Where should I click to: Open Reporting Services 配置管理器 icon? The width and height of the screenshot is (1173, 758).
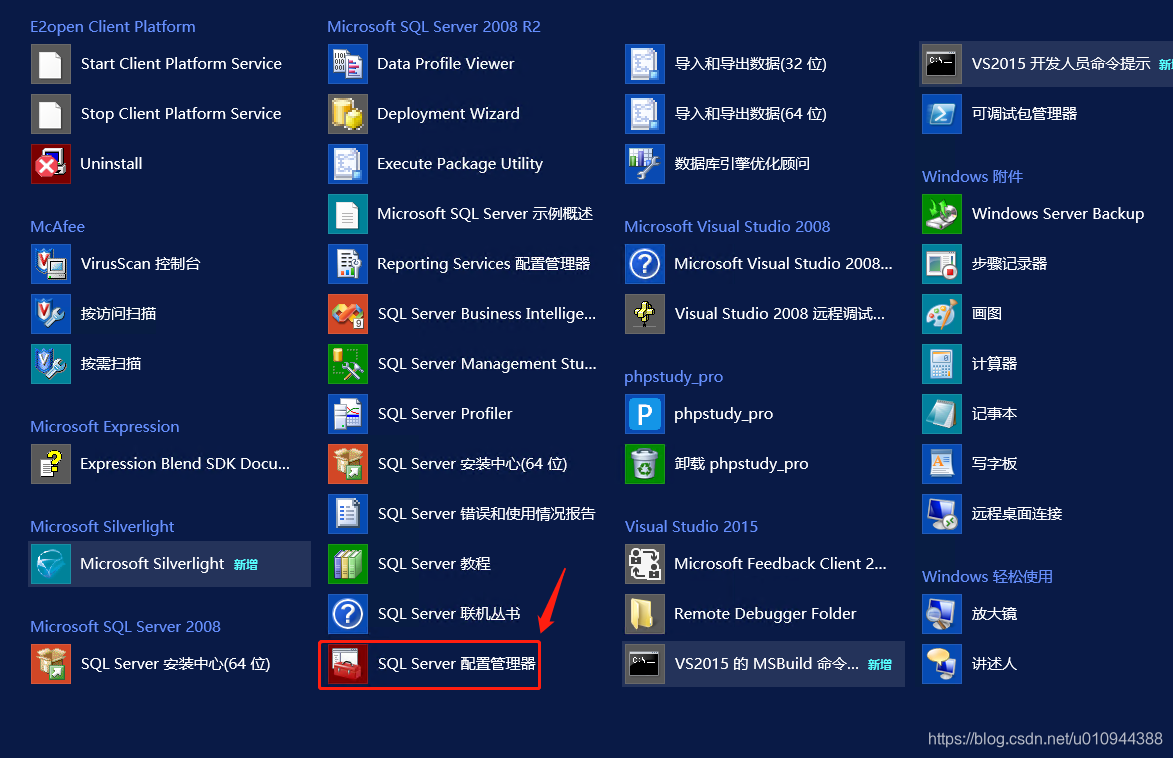[x=348, y=263]
